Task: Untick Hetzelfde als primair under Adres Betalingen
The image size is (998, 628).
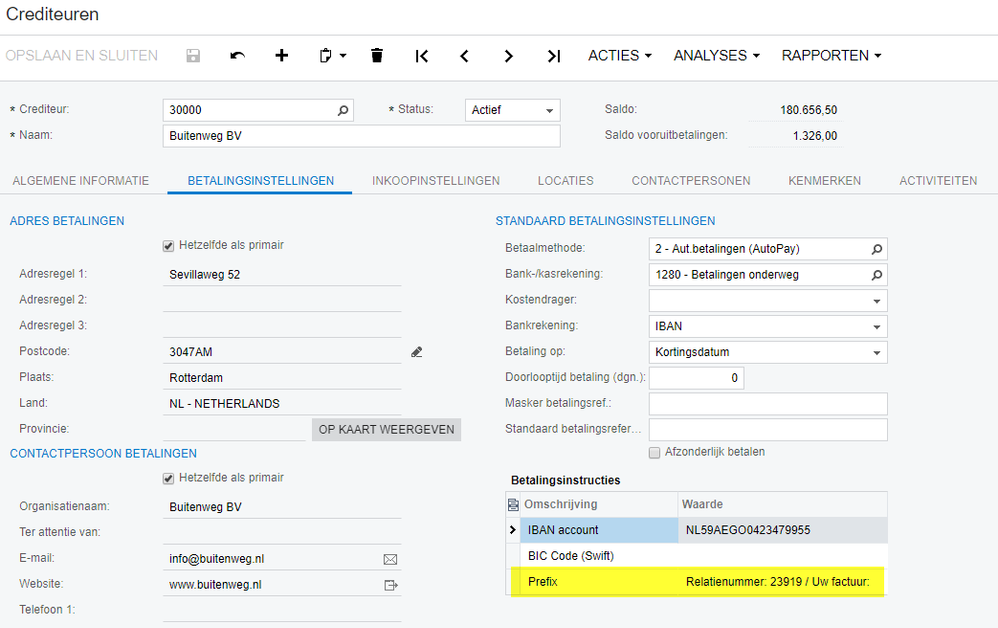Action: (x=168, y=246)
